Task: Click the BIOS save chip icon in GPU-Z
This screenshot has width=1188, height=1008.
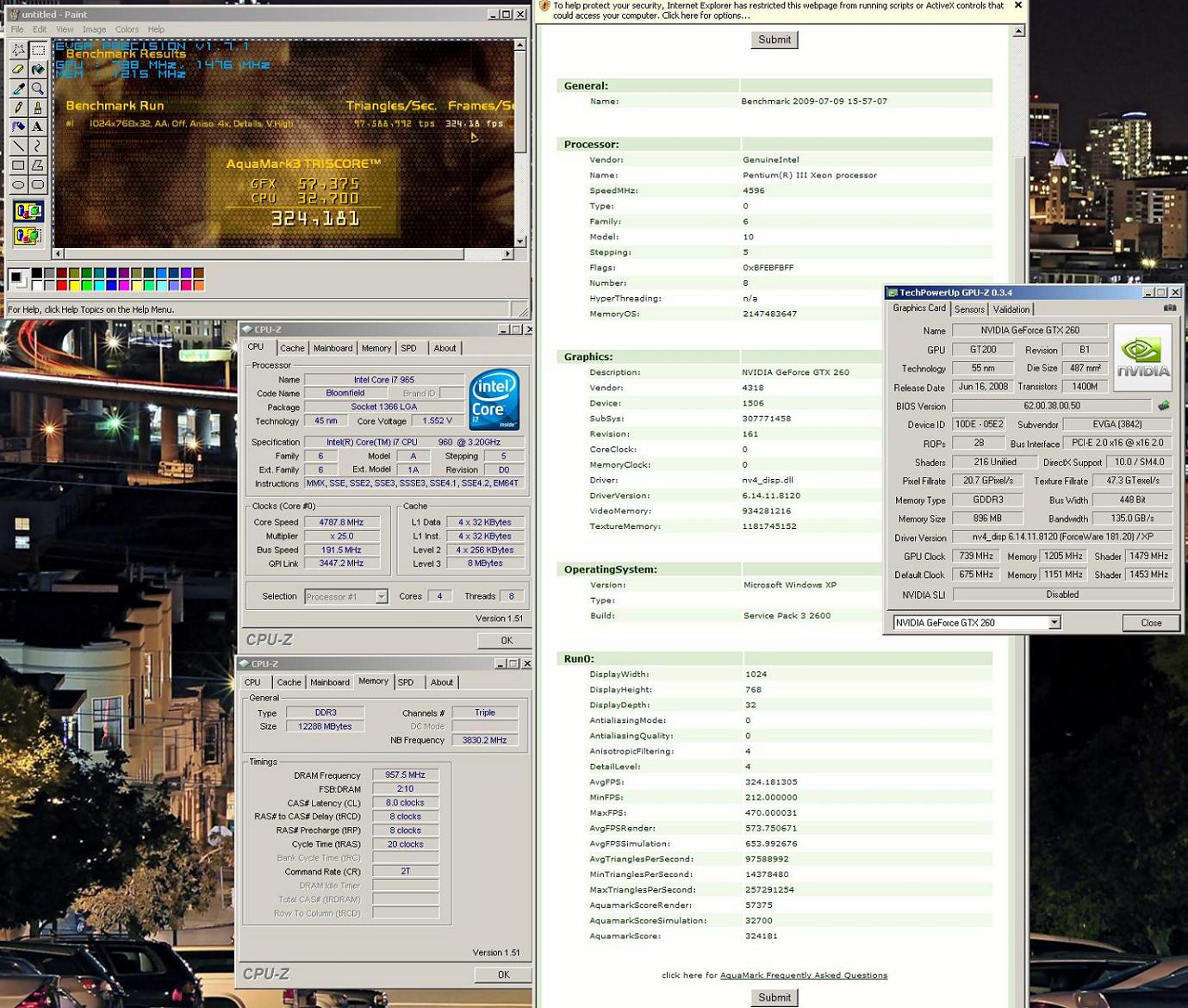Action: tap(1164, 405)
